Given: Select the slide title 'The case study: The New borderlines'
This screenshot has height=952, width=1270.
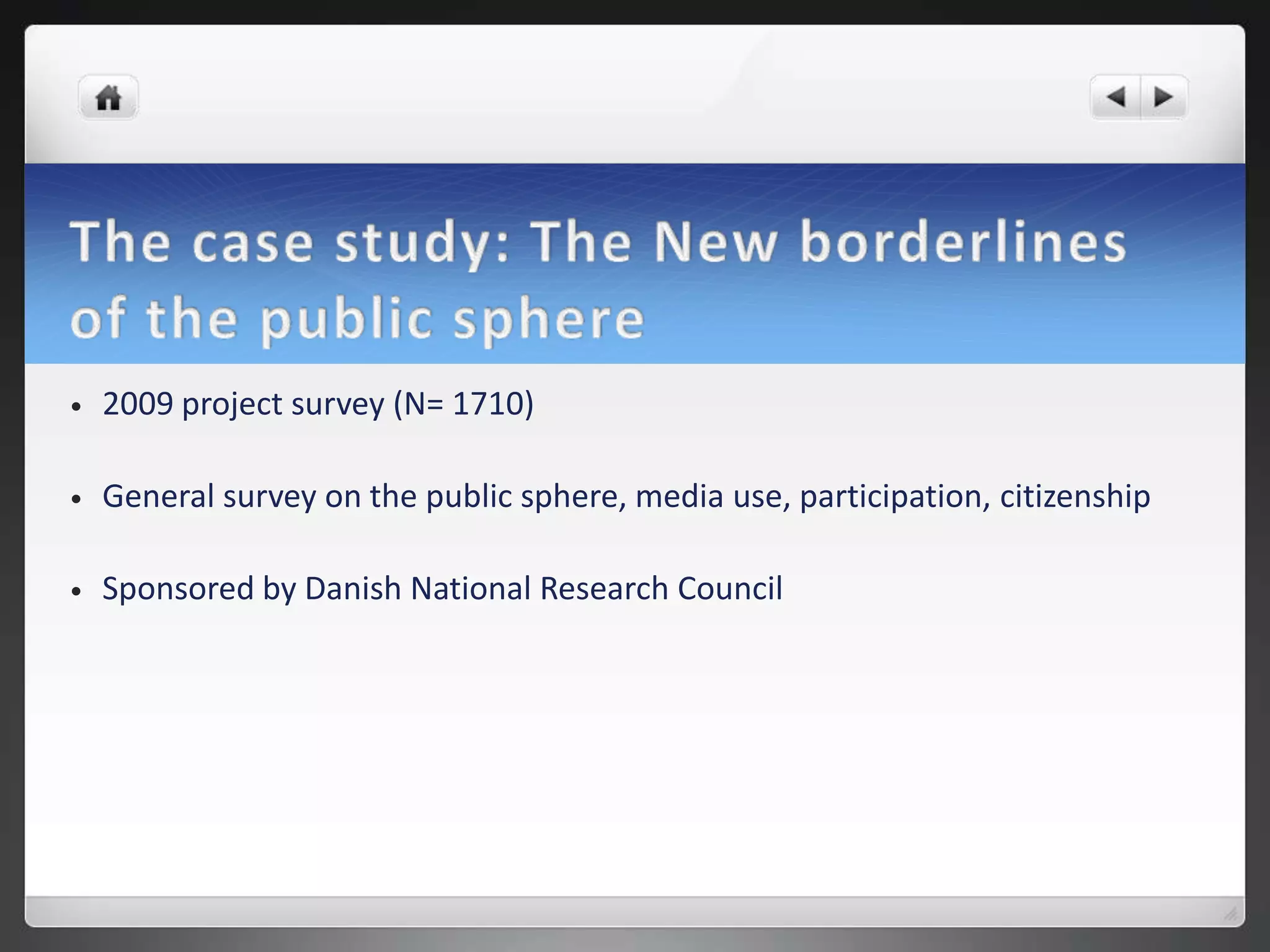Looking at the screenshot, I should coord(598,243).
